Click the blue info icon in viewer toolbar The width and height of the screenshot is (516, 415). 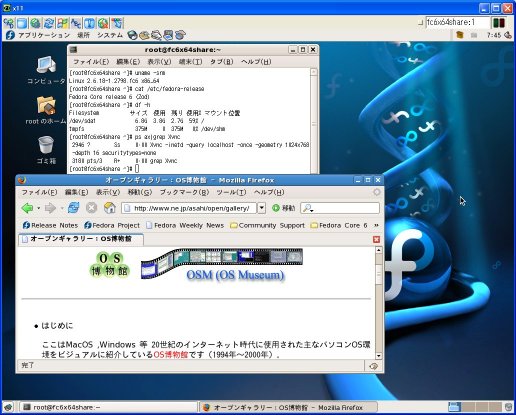pos(90,23)
